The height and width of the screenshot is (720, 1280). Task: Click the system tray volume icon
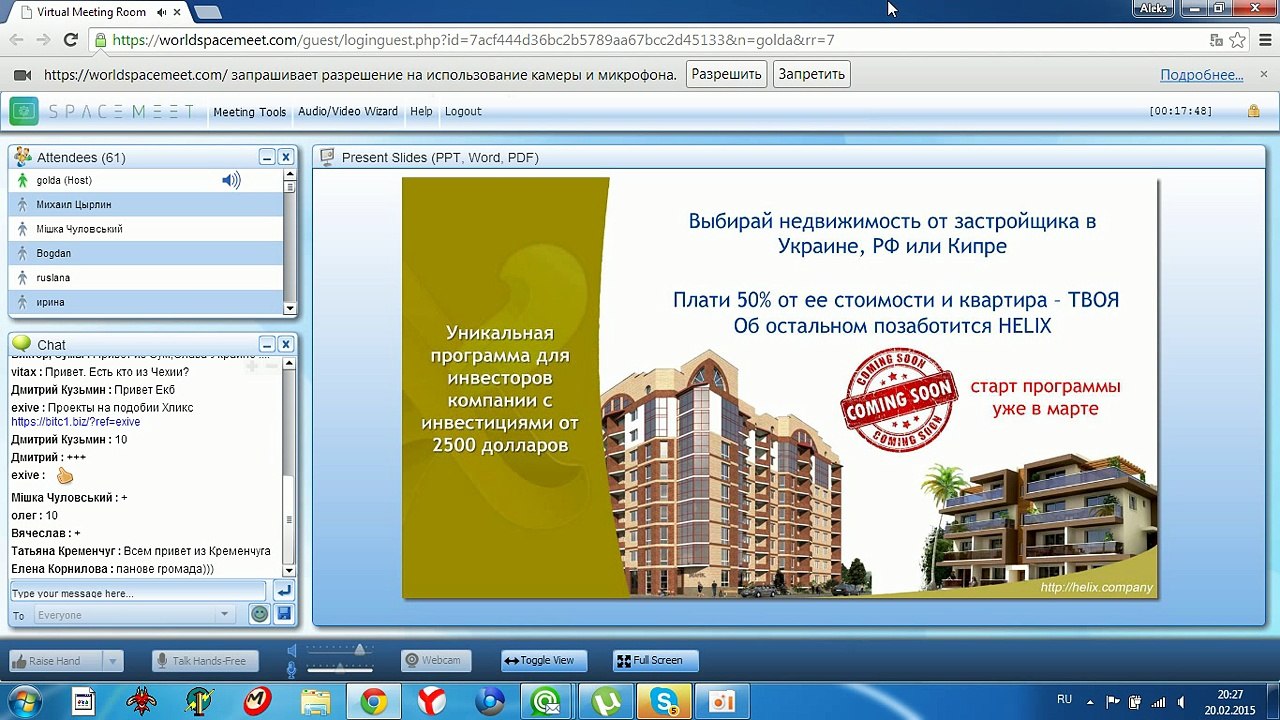1183,701
